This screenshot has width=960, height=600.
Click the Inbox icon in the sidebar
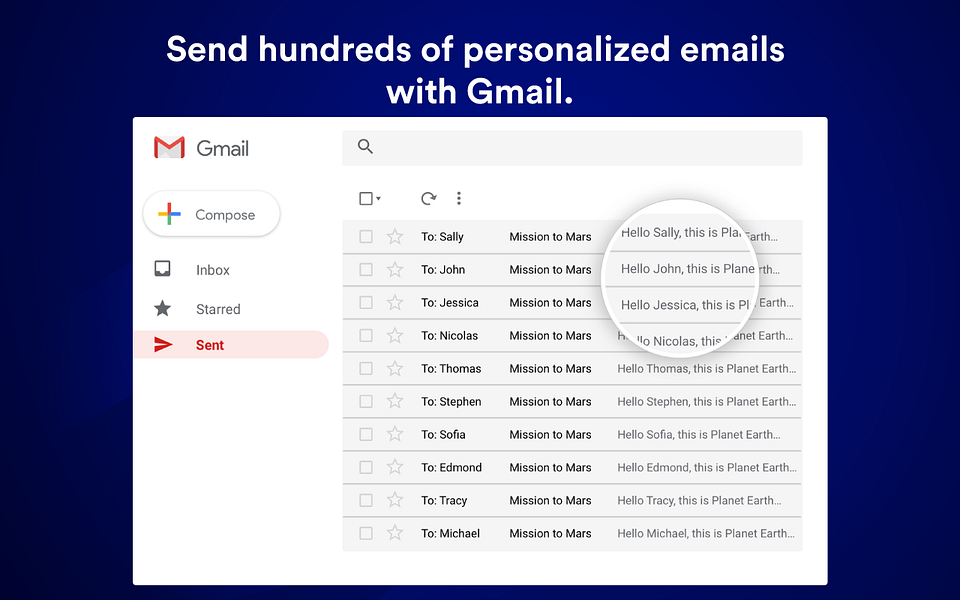(164, 269)
